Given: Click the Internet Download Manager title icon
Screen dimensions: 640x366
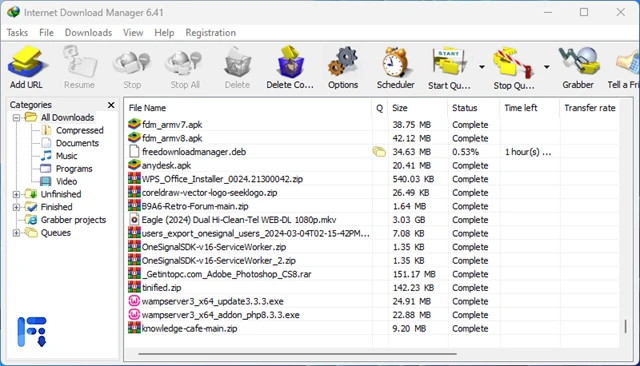Looking at the screenshot, I should (13, 12).
